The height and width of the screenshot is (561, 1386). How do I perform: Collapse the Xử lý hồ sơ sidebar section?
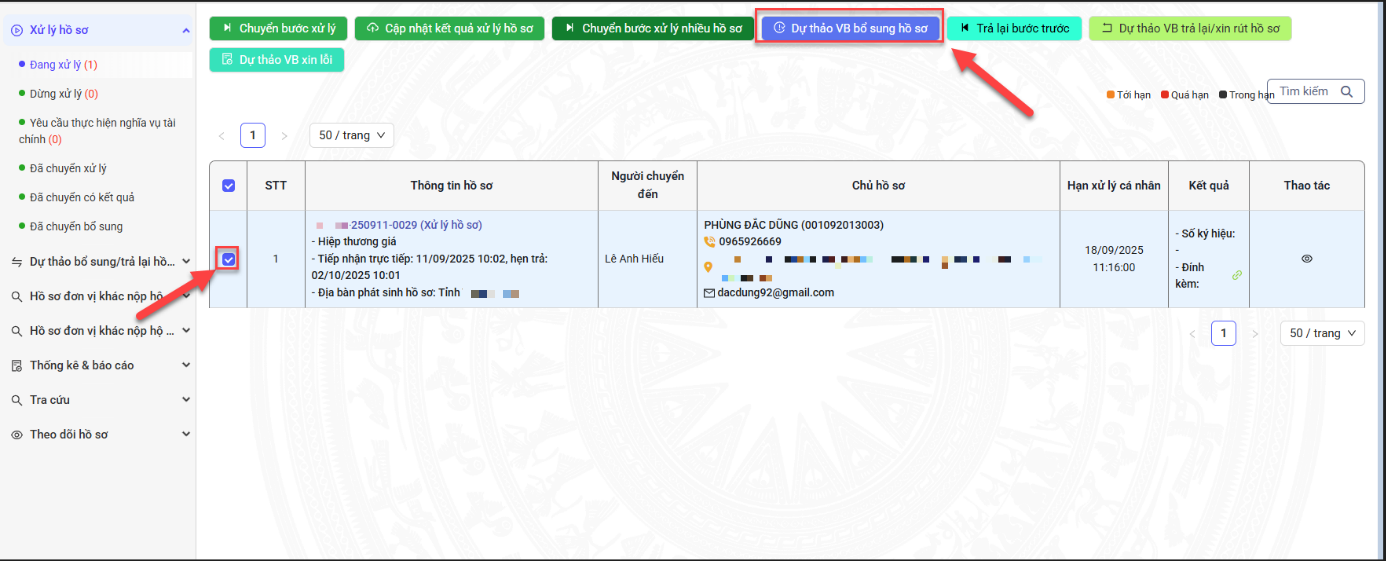[186, 31]
